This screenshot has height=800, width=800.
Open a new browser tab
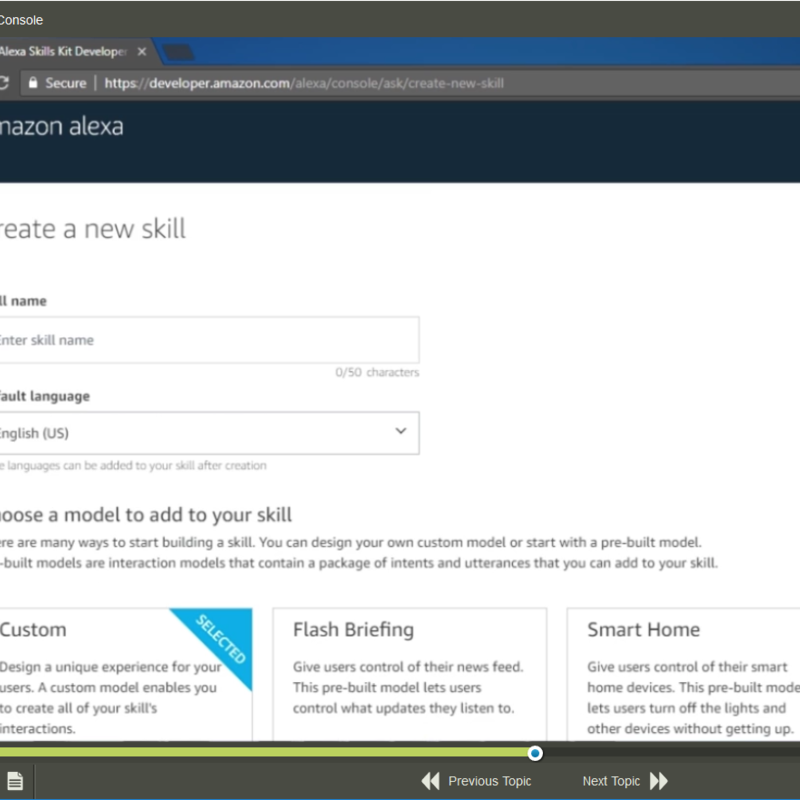point(178,52)
